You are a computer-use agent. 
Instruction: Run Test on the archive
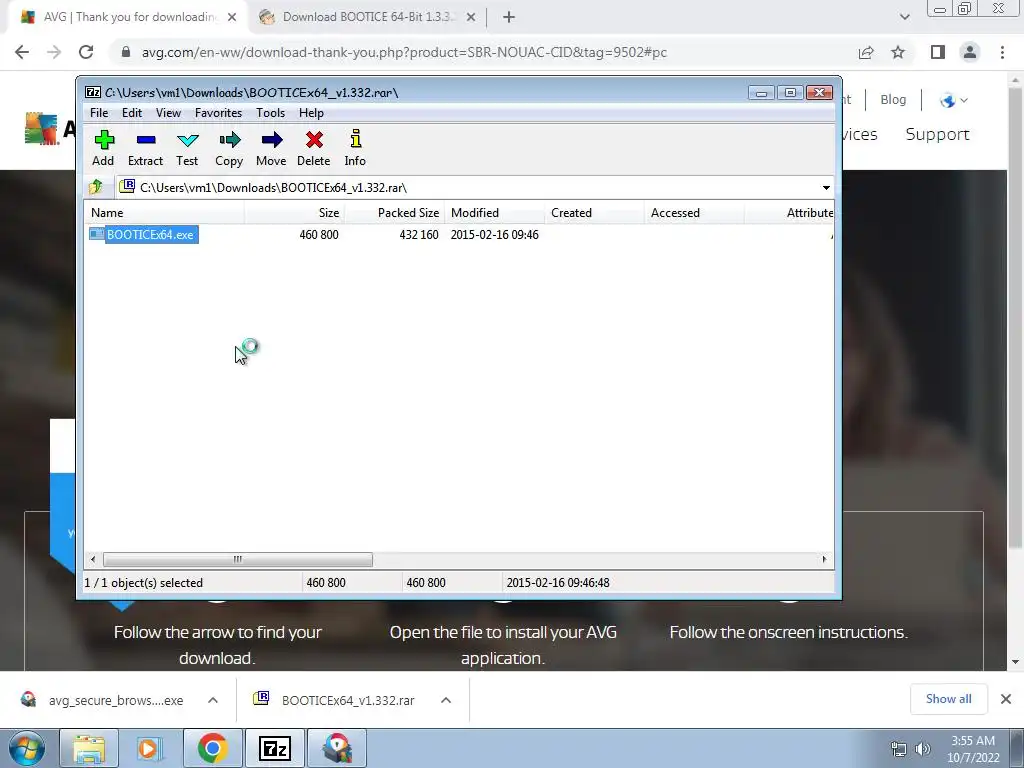[187, 148]
